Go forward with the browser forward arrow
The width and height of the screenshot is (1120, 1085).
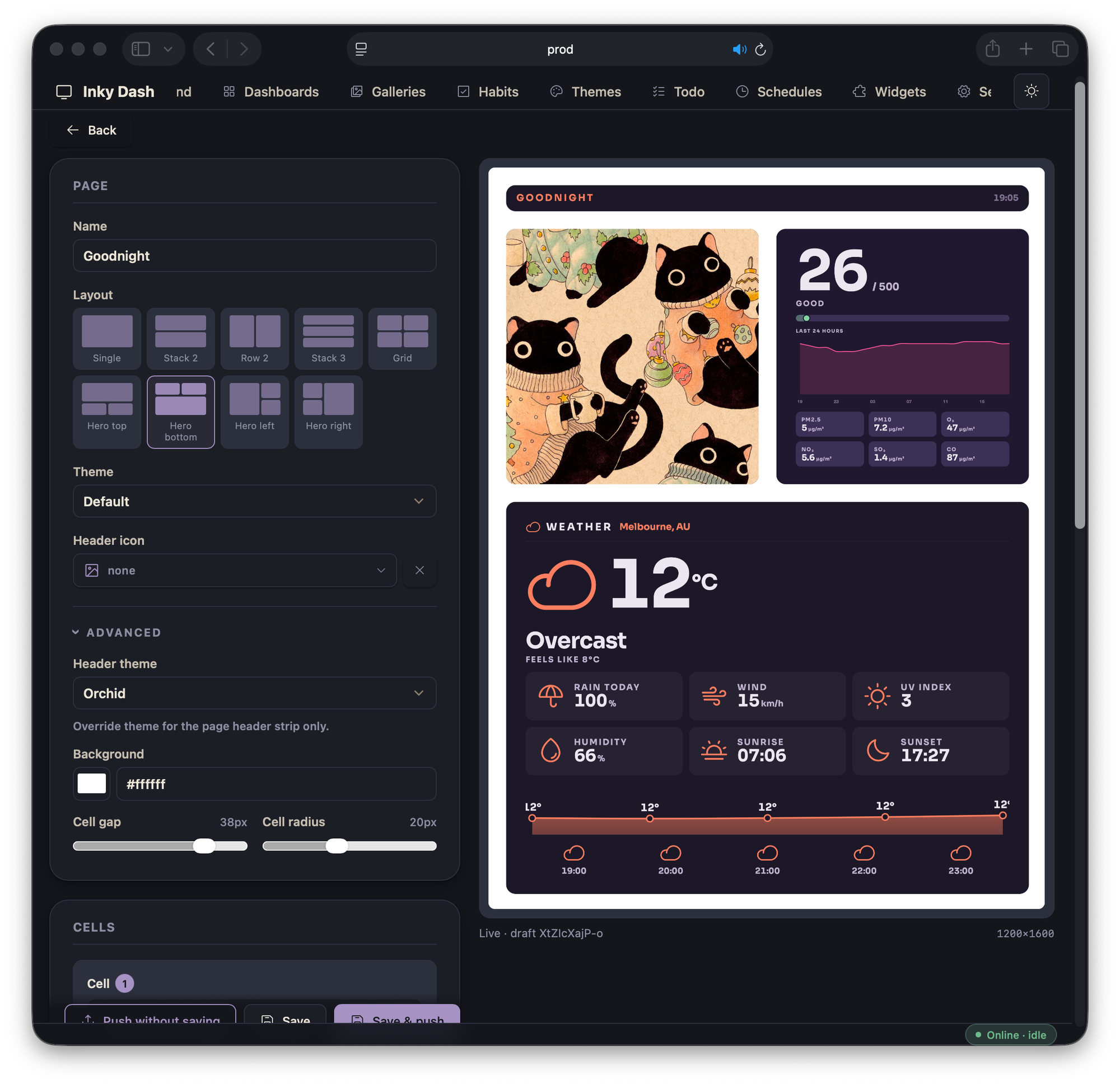[244, 49]
